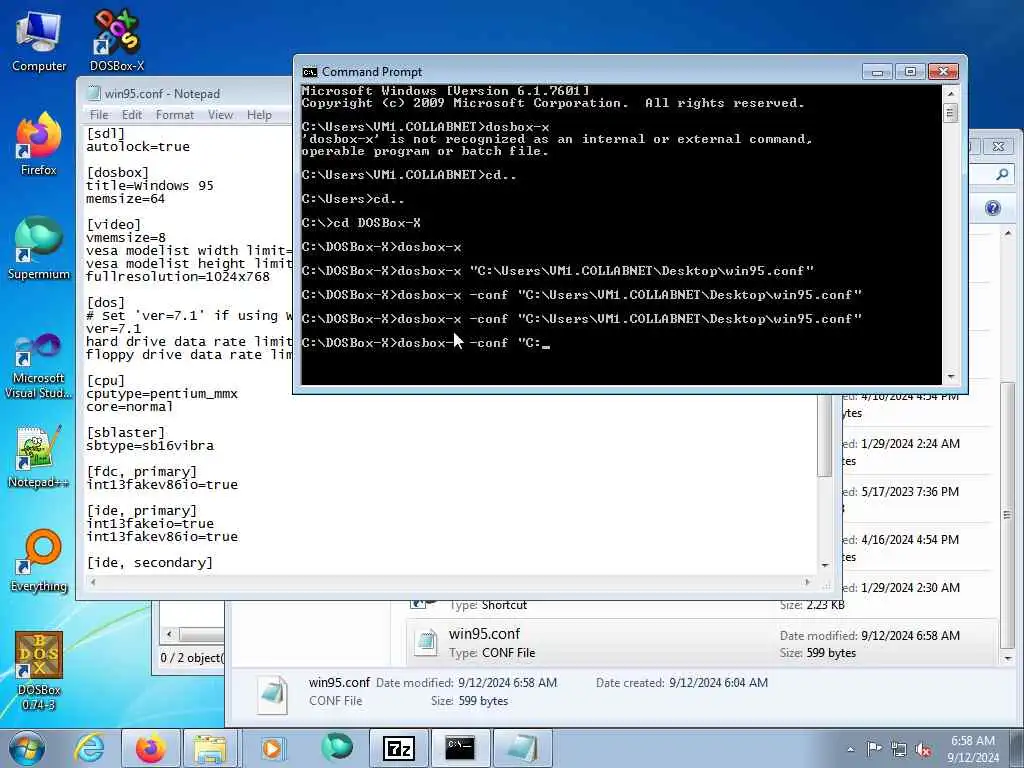Open Firefox from the taskbar
Viewport: 1024px width, 768px height.
[150, 748]
